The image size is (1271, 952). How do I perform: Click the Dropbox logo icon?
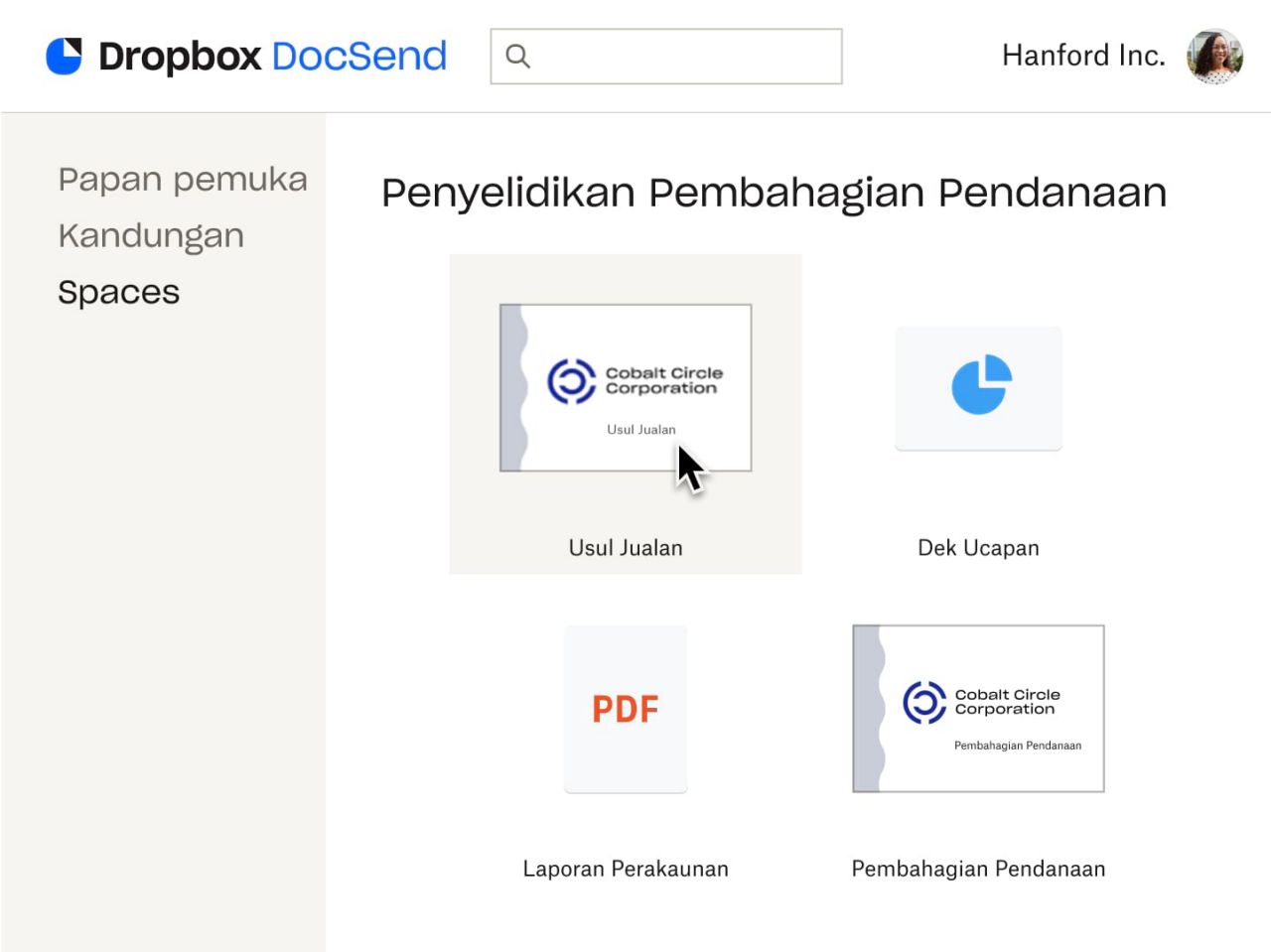pos(64,56)
